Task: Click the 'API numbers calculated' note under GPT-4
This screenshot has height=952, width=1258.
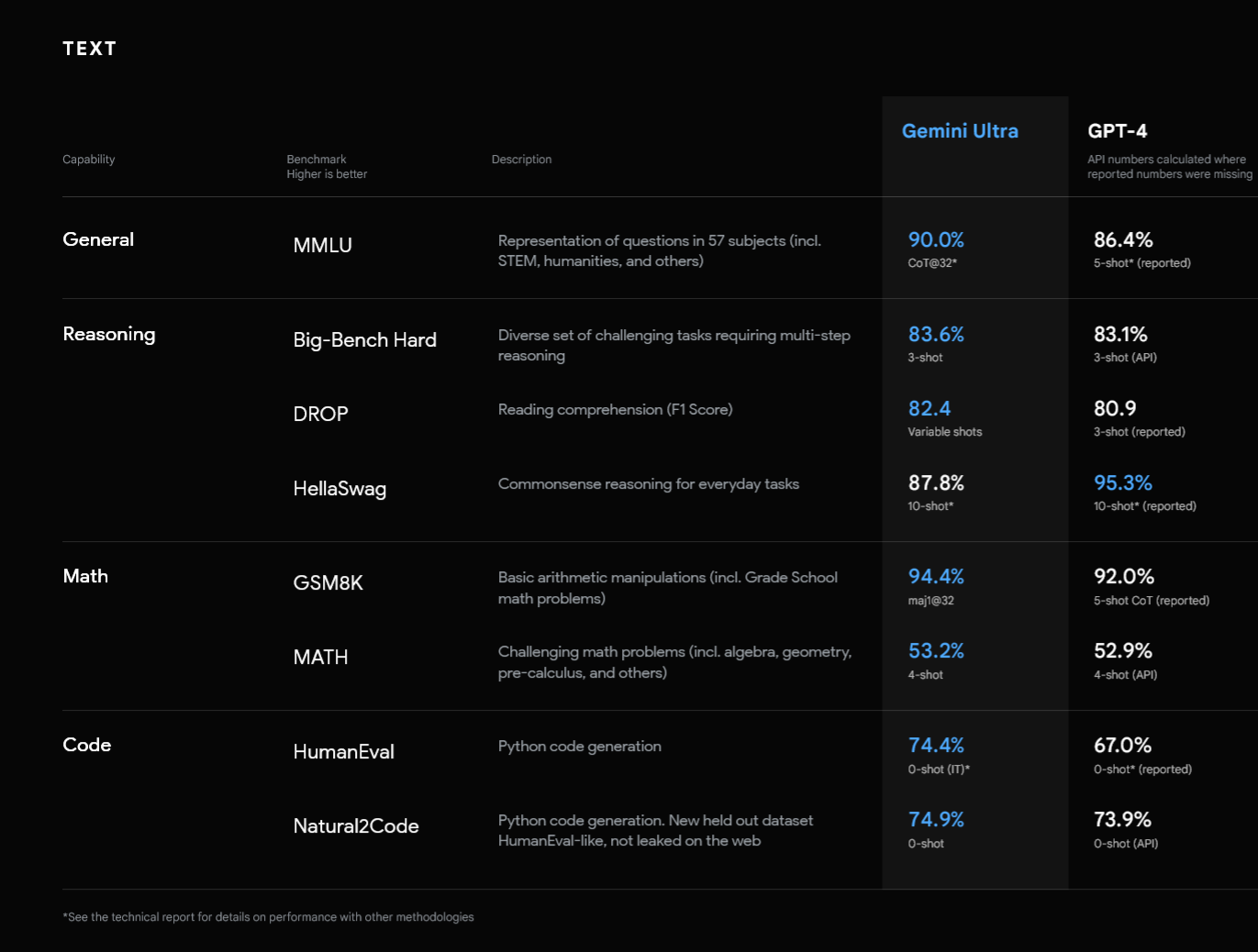Action: point(1170,167)
